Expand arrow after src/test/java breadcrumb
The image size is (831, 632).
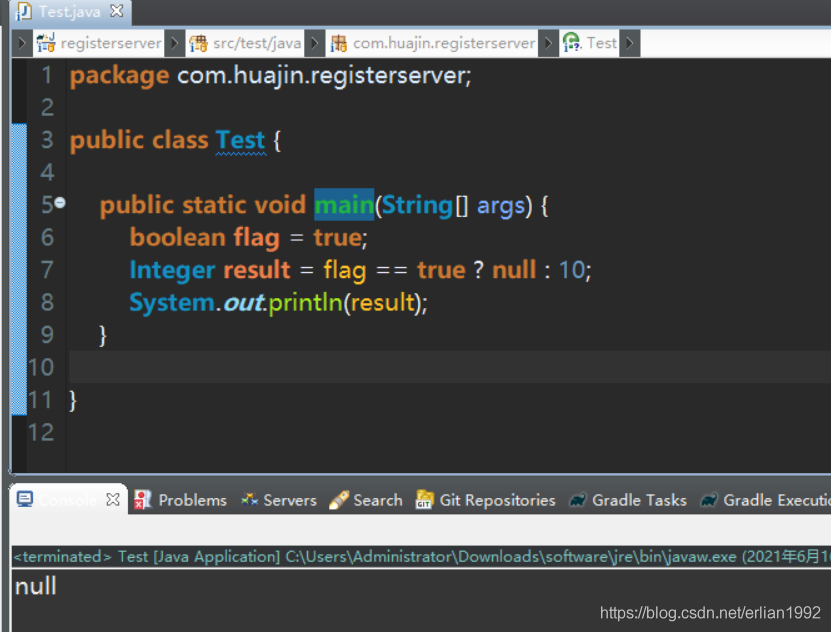click(x=314, y=43)
